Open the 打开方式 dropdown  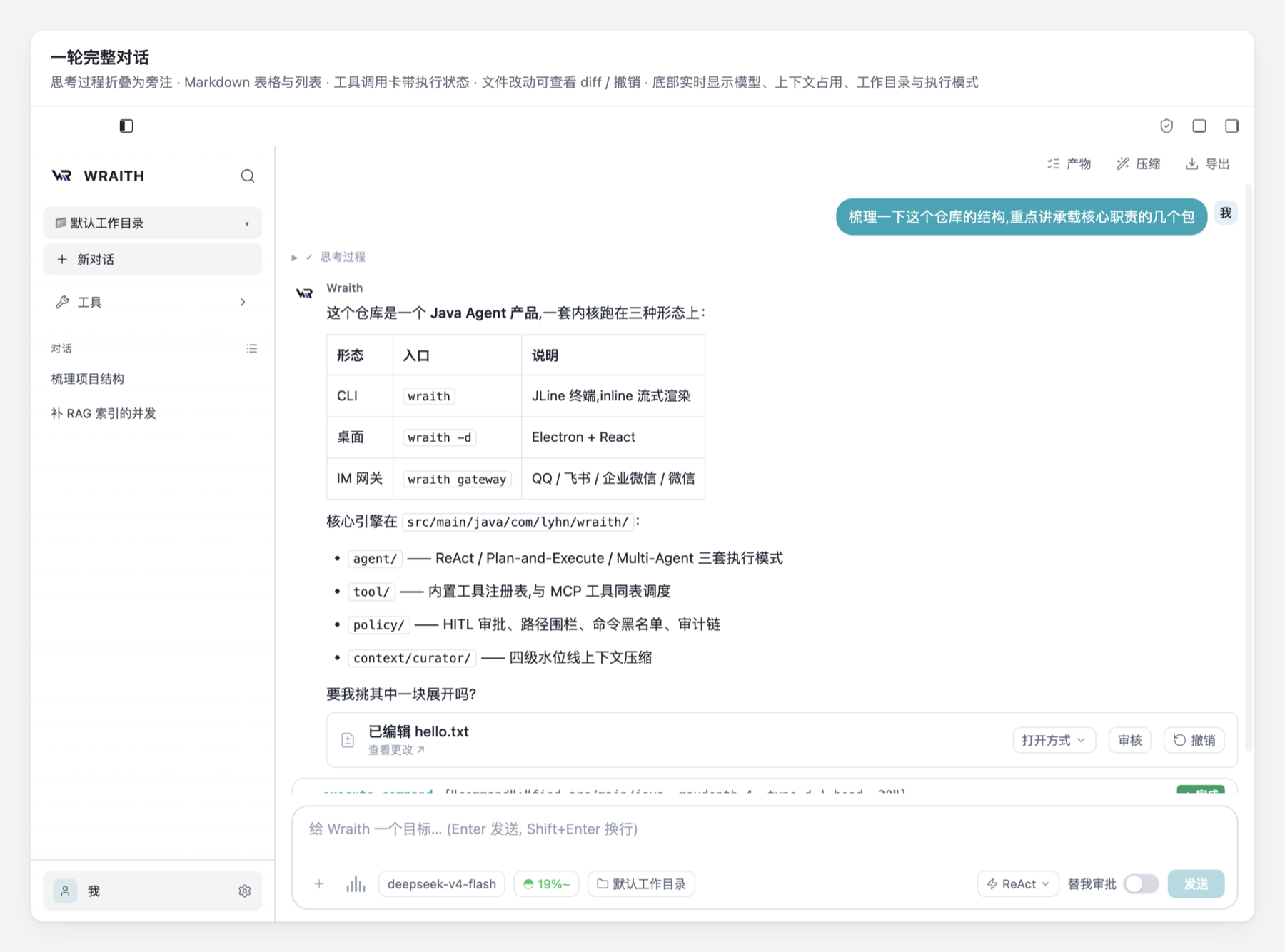pos(1054,741)
